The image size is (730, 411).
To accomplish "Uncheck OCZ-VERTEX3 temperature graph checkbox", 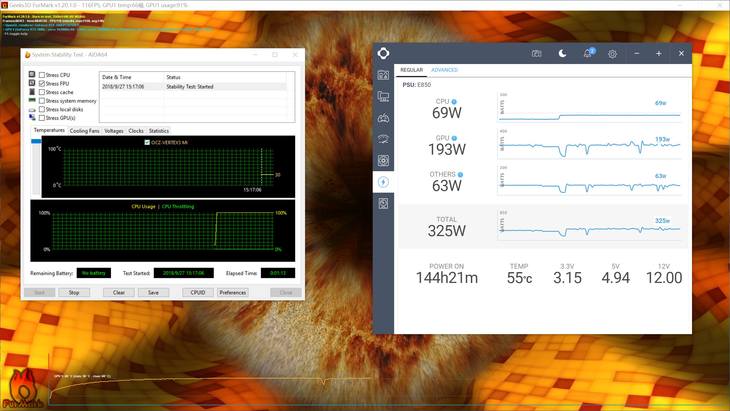I will coord(147,142).
